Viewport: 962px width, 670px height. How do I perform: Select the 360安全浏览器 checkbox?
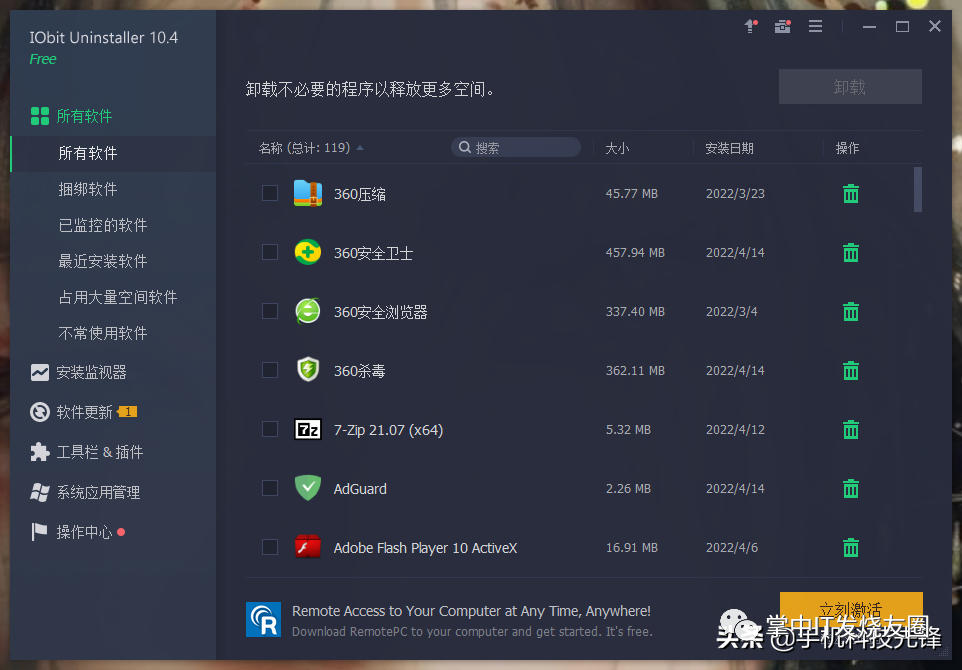270,311
